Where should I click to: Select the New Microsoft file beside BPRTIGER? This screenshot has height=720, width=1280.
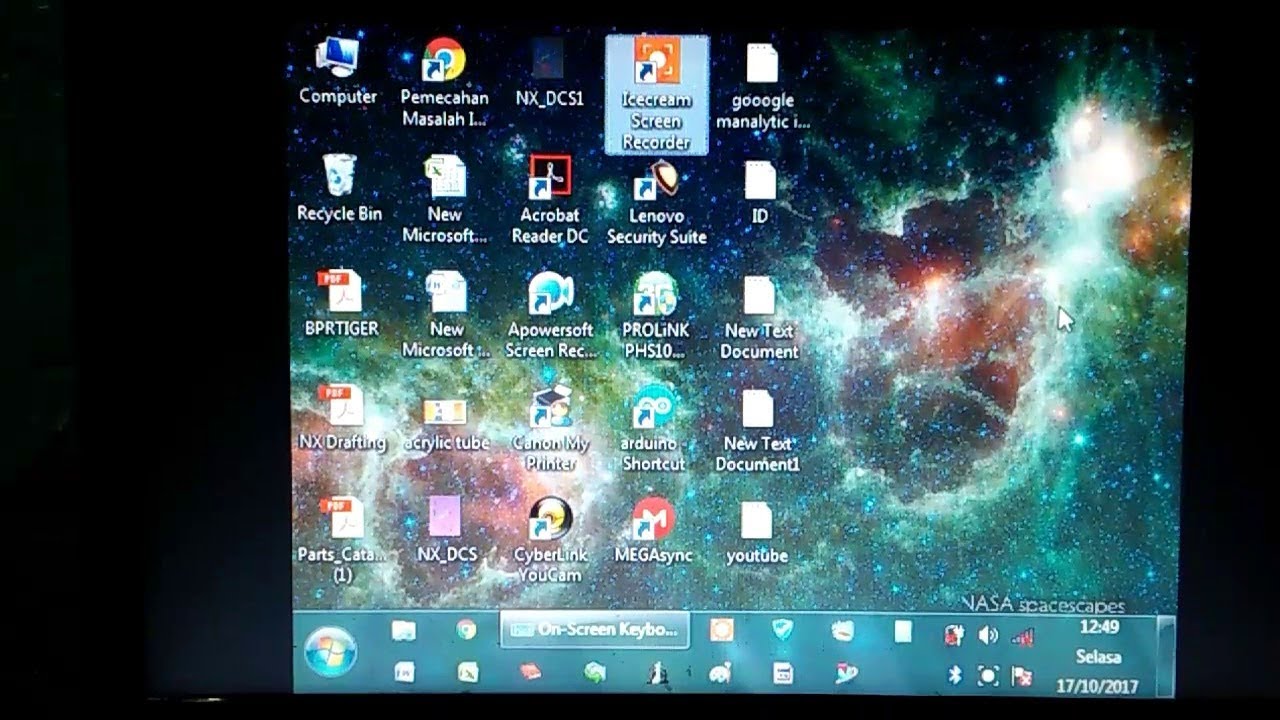tap(446, 314)
